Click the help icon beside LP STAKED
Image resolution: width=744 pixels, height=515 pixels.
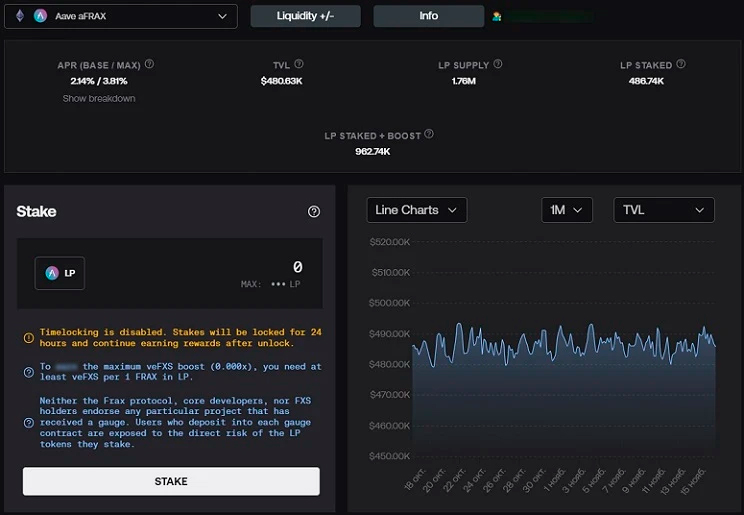684,64
